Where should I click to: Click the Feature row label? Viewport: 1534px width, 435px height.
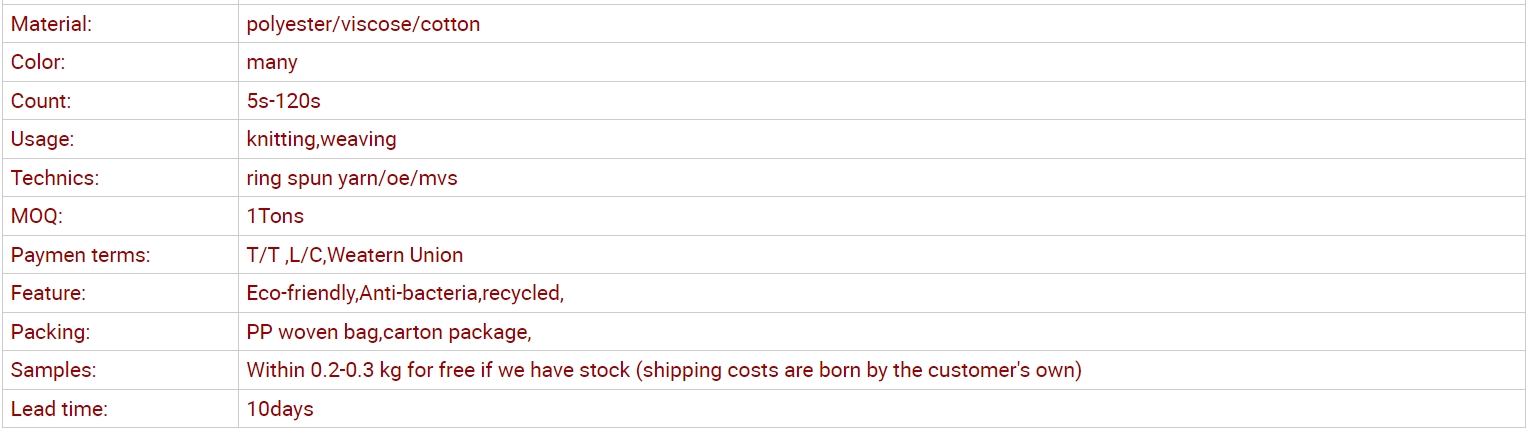tap(48, 293)
